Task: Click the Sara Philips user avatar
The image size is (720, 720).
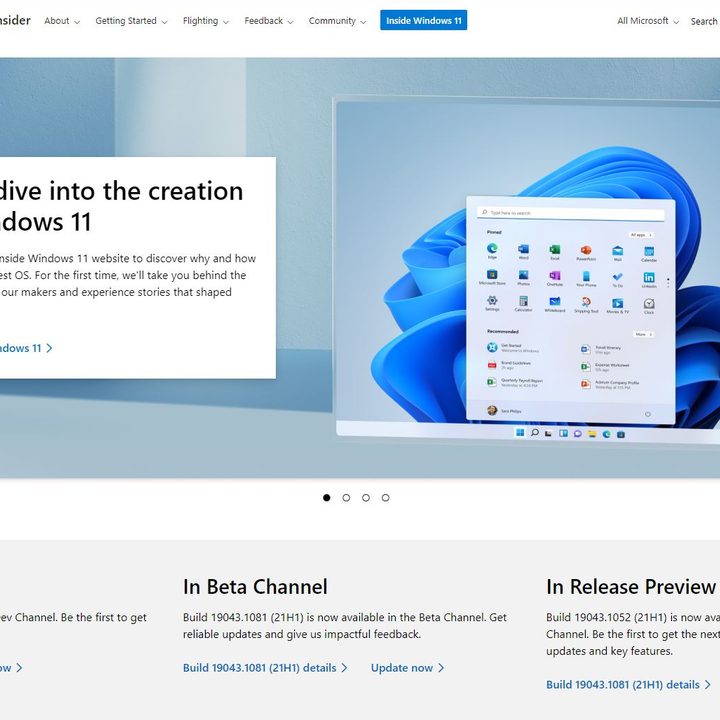Action: coord(492,411)
